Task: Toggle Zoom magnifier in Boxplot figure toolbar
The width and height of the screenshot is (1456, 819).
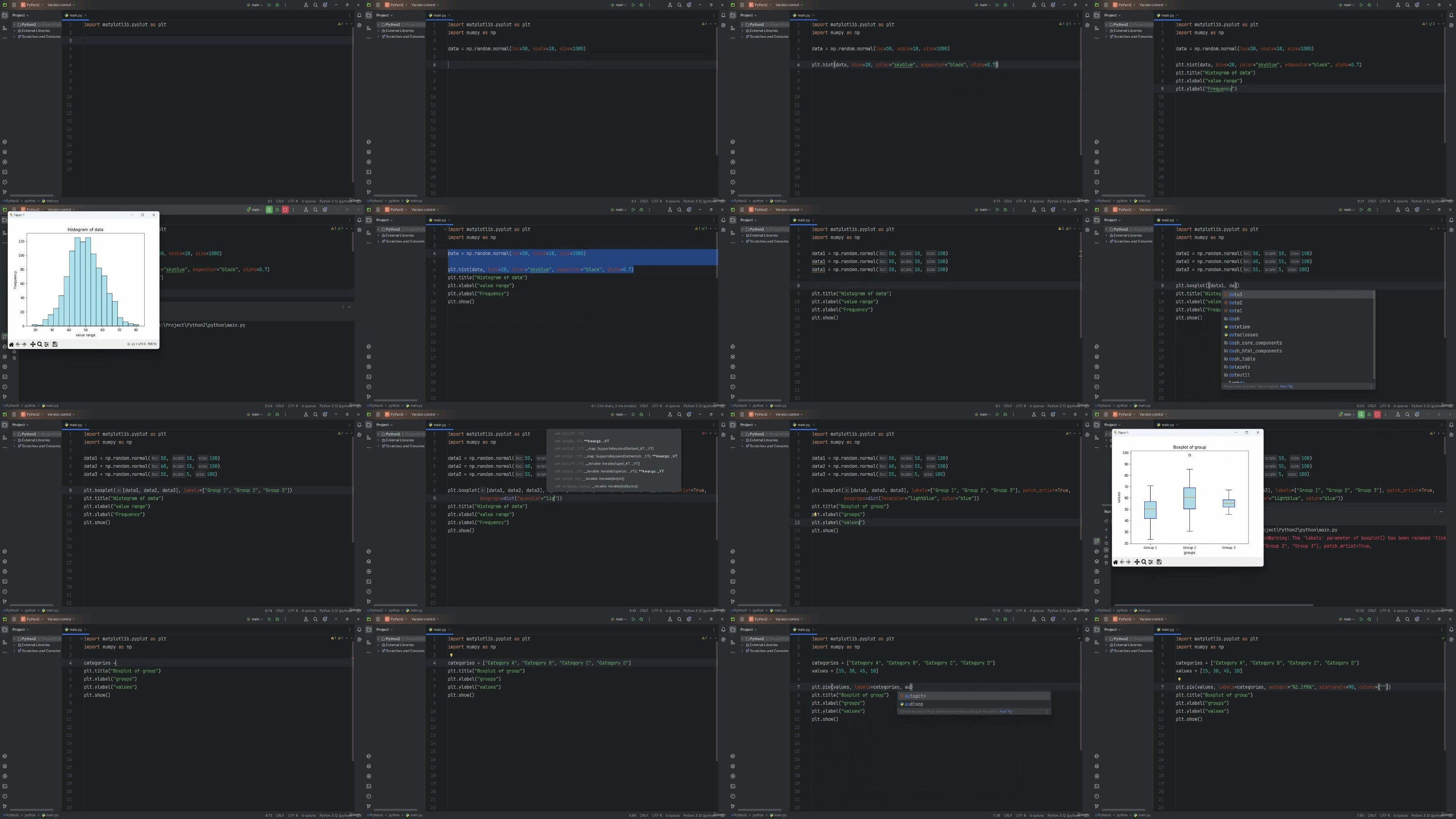Action: pyautogui.click(x=1143, y=562)
